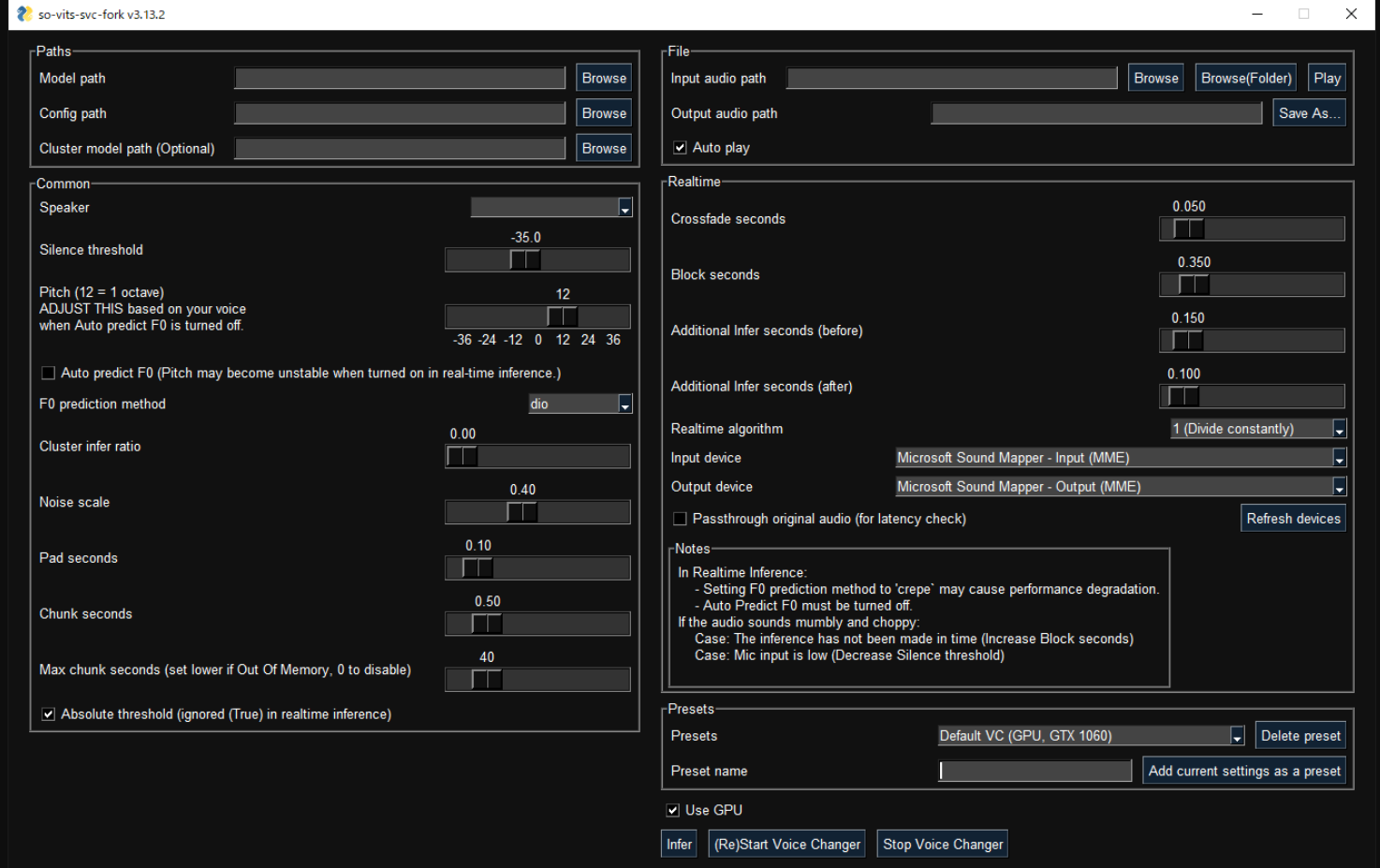Screen dimensions: 1380x868
Task: Toggle Use GPU off
Action: pos(672,810)
